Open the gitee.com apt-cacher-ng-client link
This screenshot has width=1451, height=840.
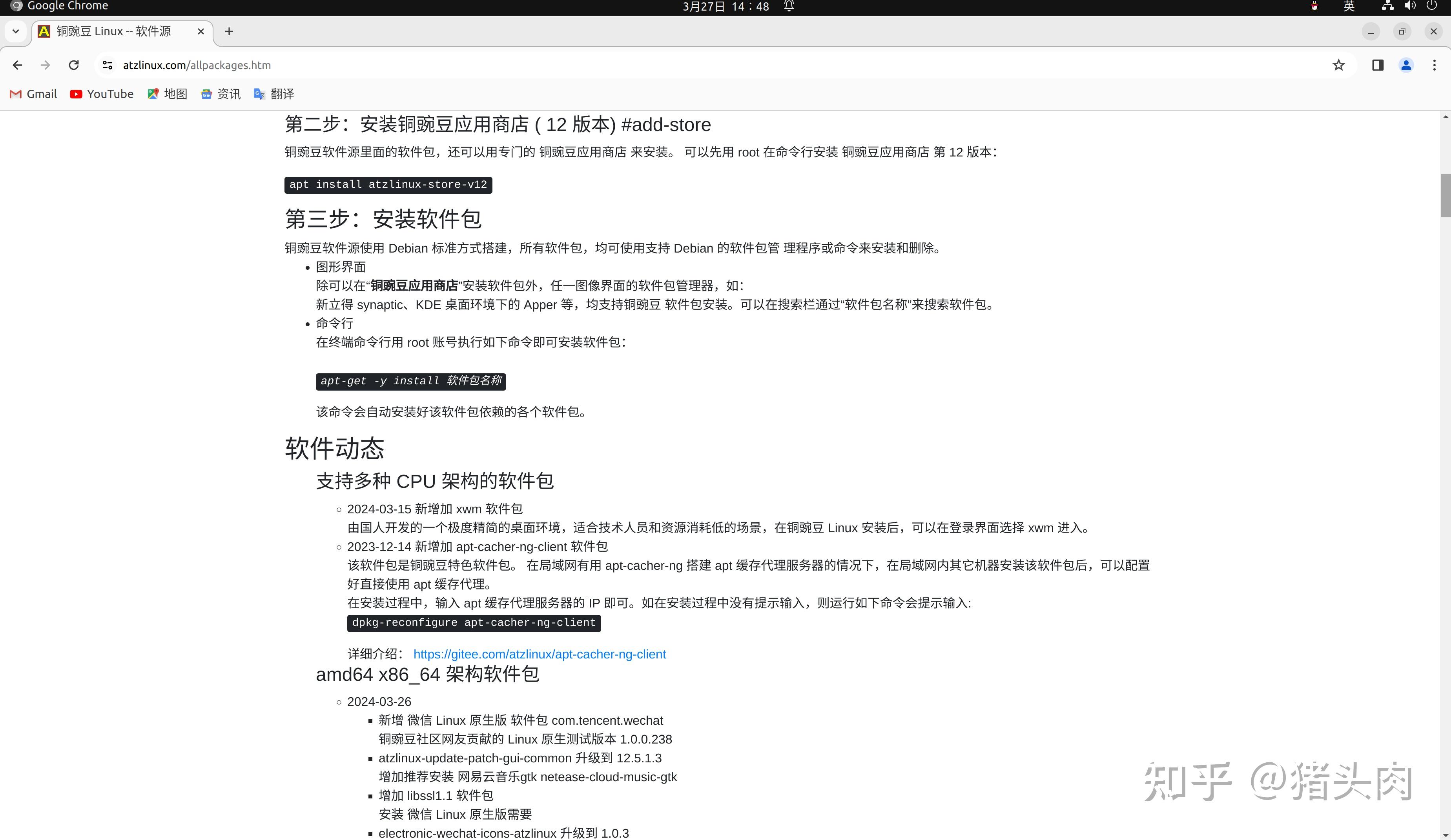(x=539, y=654)
